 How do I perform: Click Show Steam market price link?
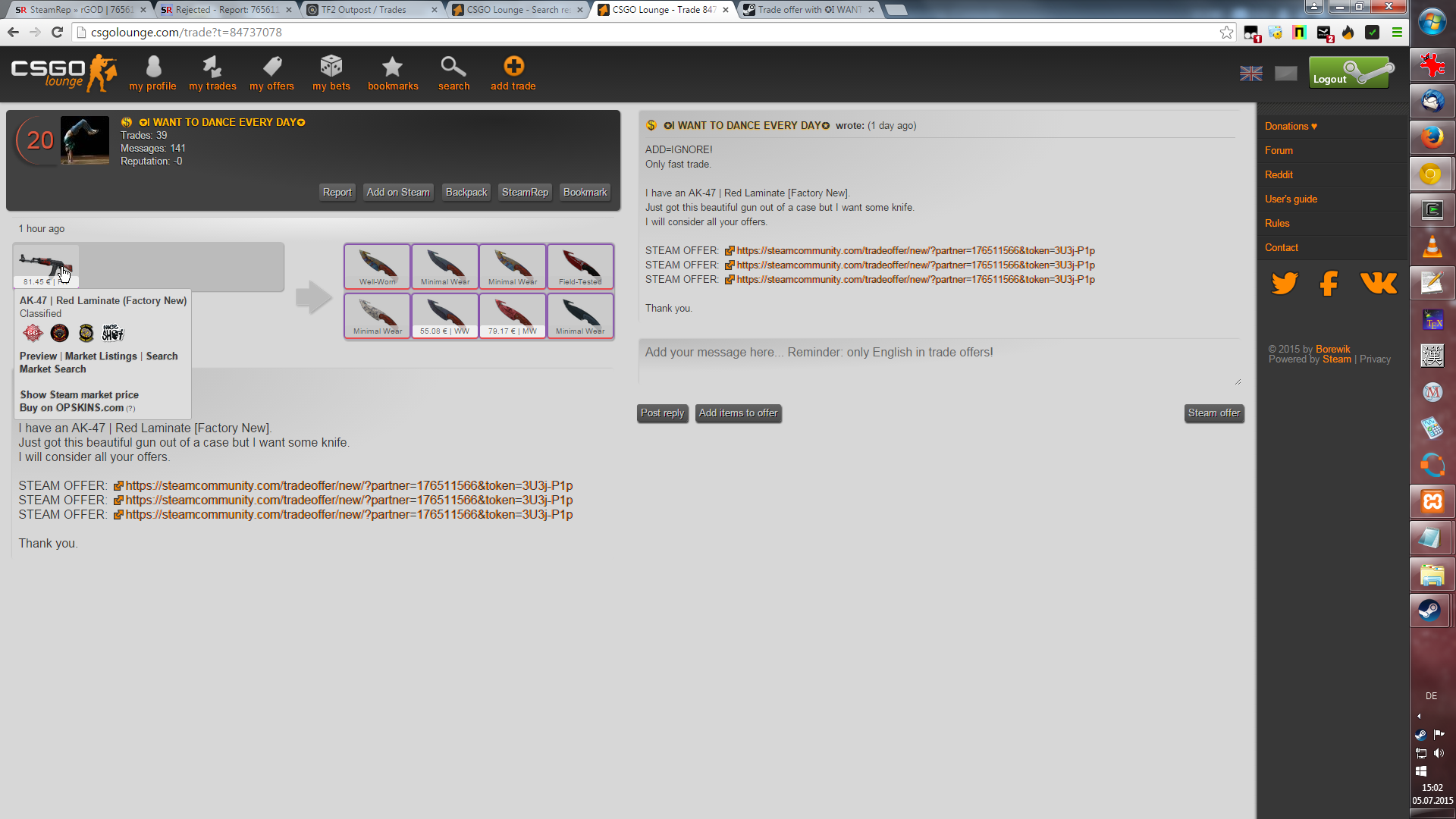[x=79, y=395]
